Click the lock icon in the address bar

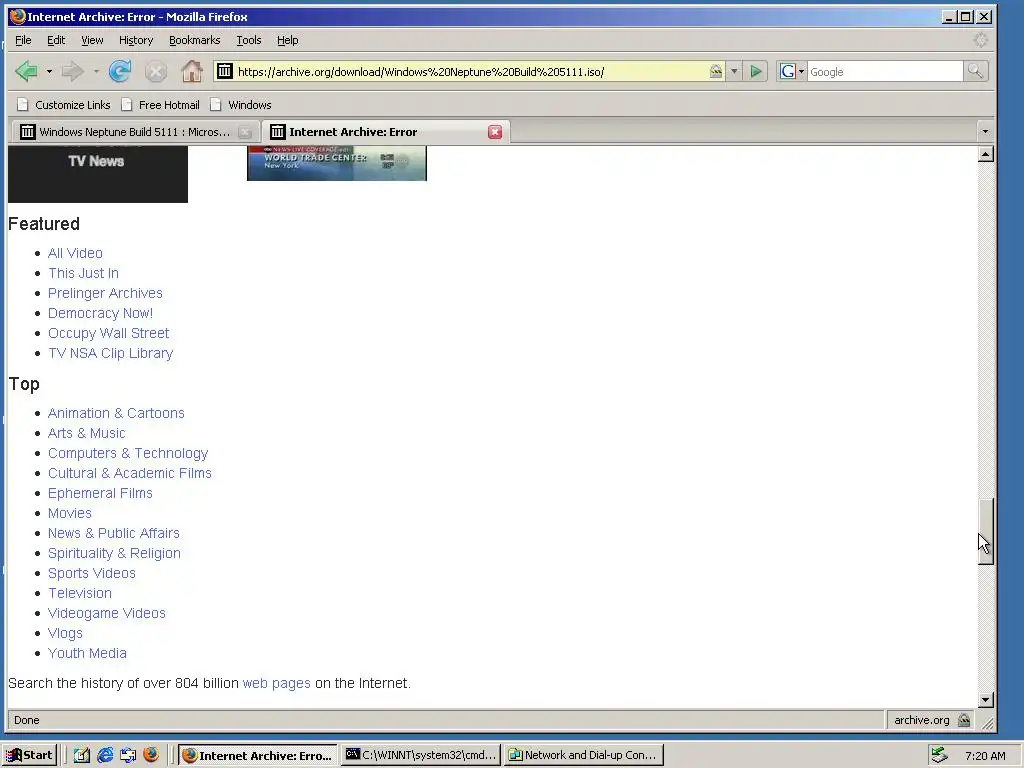pyautogui.click(x=716, y=71)
